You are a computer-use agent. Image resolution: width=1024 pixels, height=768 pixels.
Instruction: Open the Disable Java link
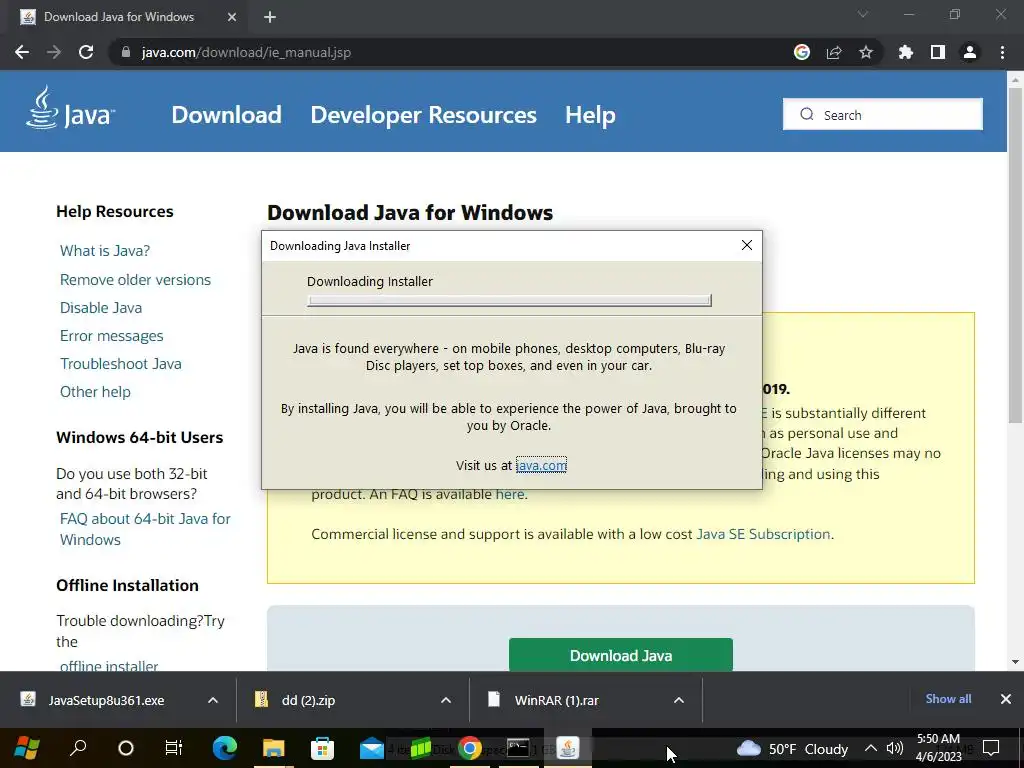click(101, 308)
